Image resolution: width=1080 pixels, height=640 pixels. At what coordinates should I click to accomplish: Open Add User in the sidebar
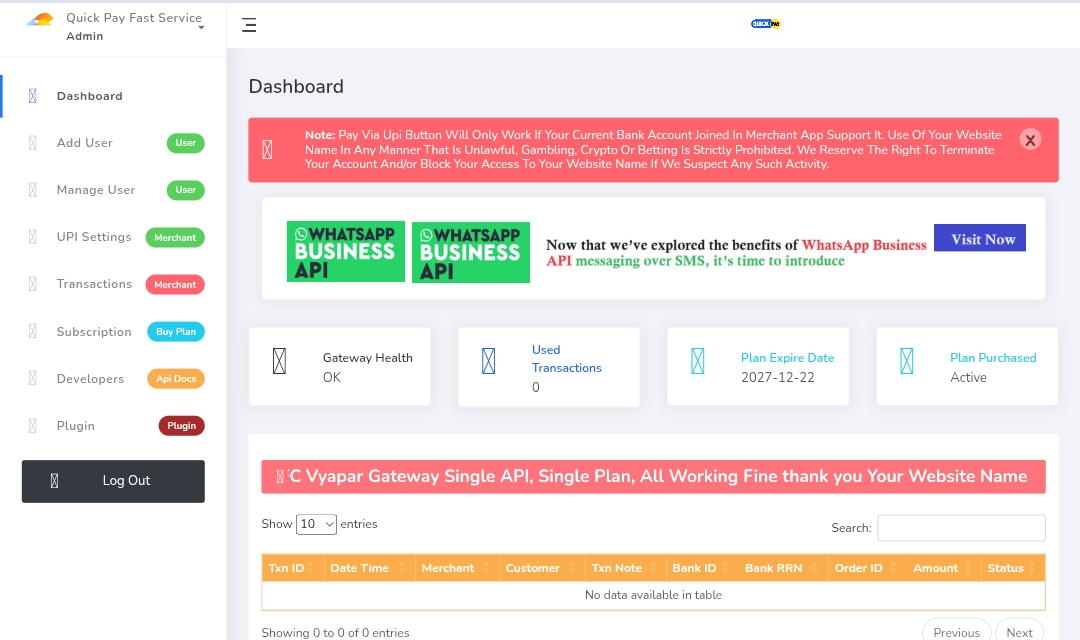pos(85,143)
